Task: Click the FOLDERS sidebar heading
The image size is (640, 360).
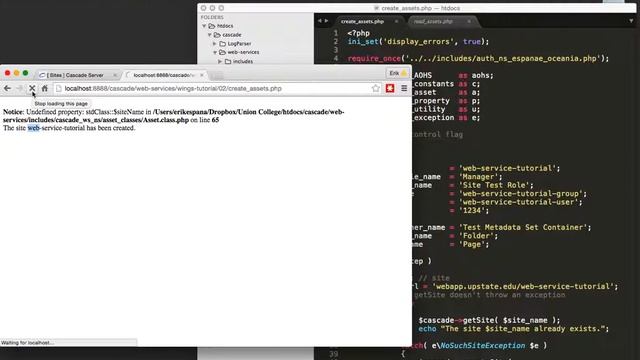Action: click(212, 17)
